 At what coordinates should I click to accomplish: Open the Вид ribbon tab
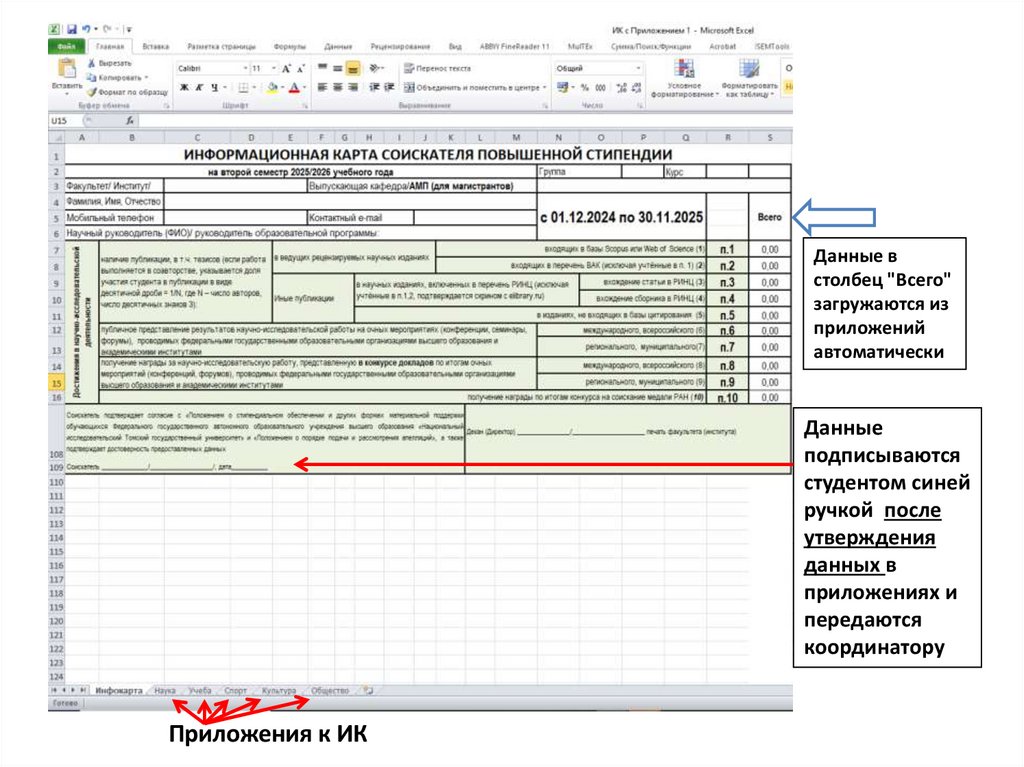[455, 46]
